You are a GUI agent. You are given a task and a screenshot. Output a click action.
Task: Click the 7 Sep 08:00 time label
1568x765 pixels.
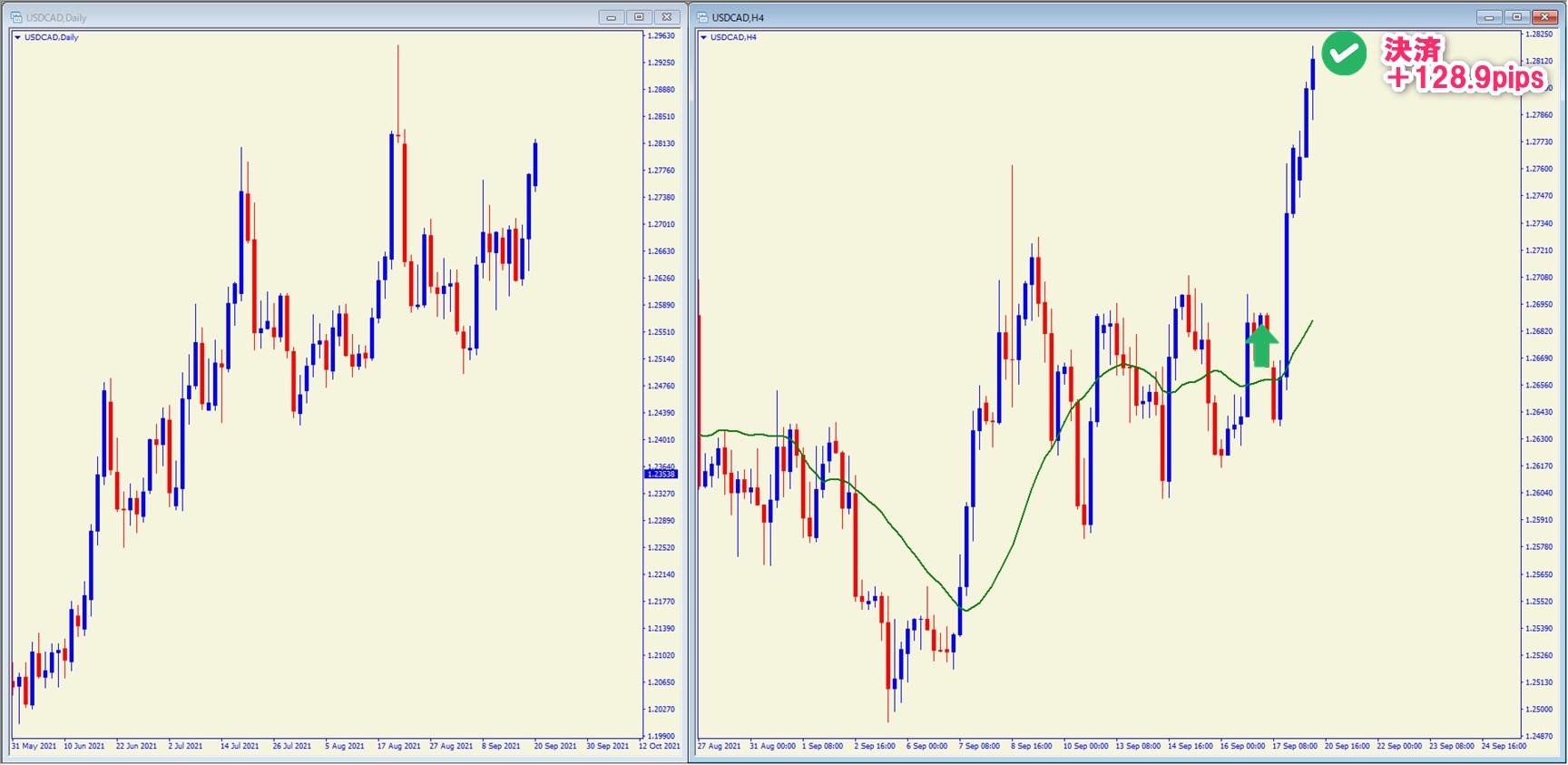click(x=980, y=746)
